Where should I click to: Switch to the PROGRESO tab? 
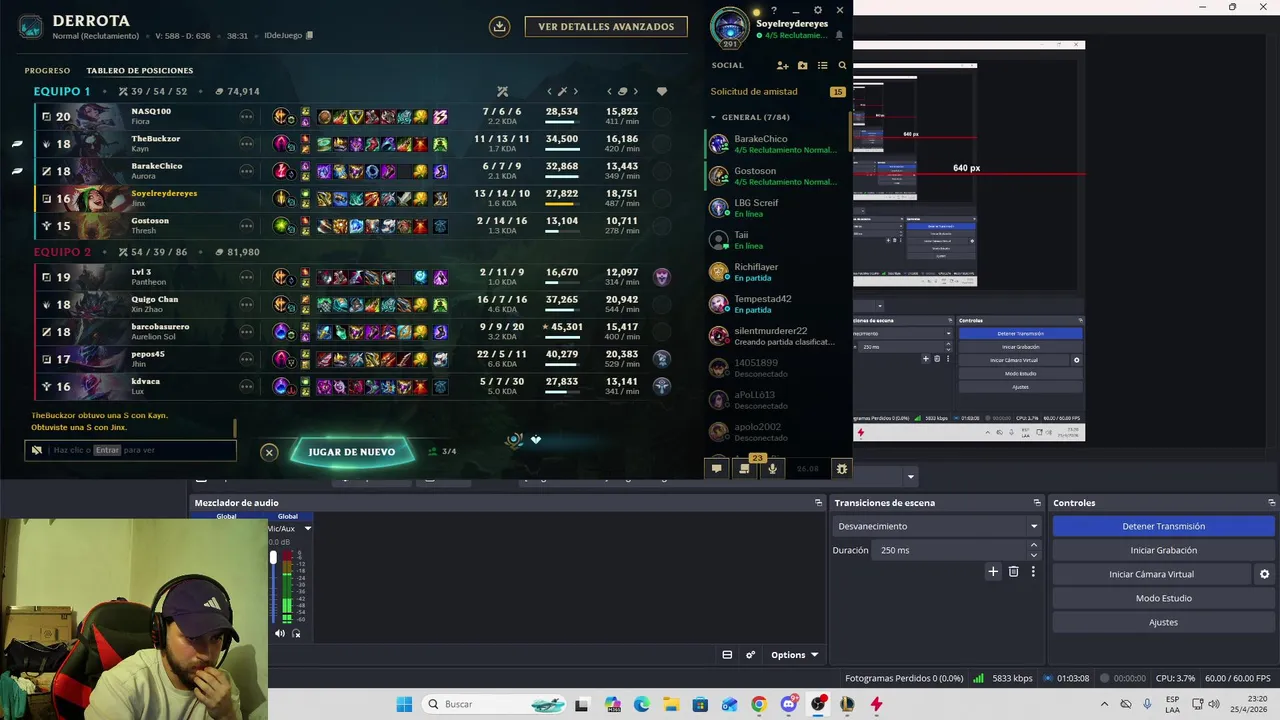pyautogui.click(x=47, y=71)
